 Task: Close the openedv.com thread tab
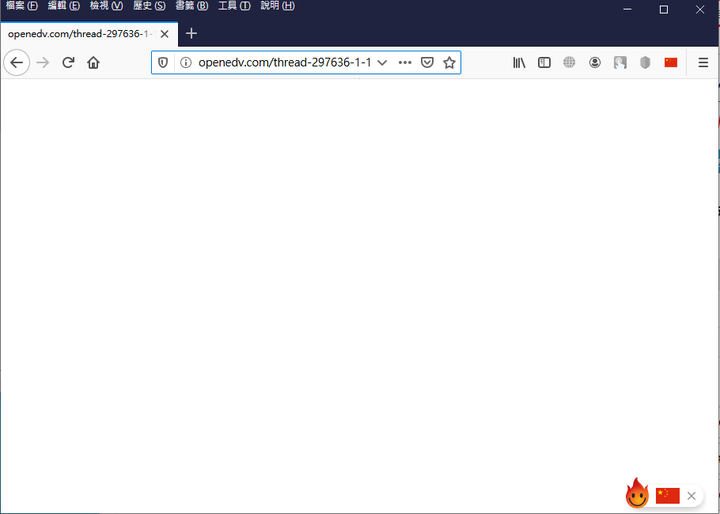(164, 34)
